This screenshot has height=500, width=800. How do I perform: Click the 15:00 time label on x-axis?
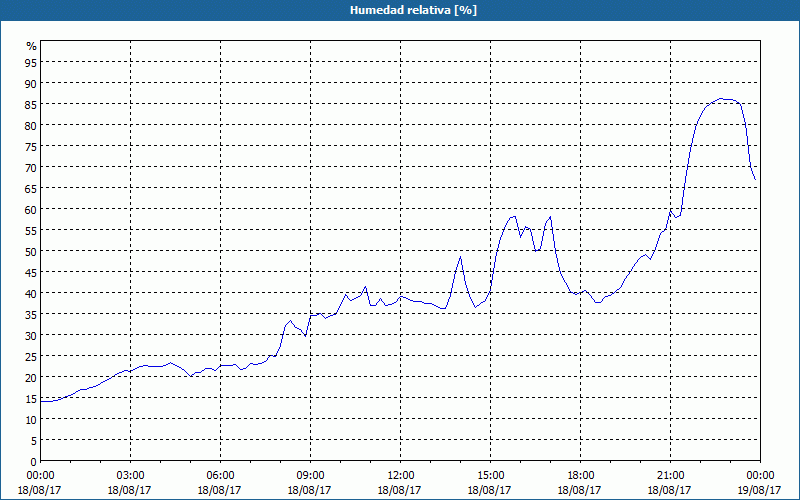490,475
